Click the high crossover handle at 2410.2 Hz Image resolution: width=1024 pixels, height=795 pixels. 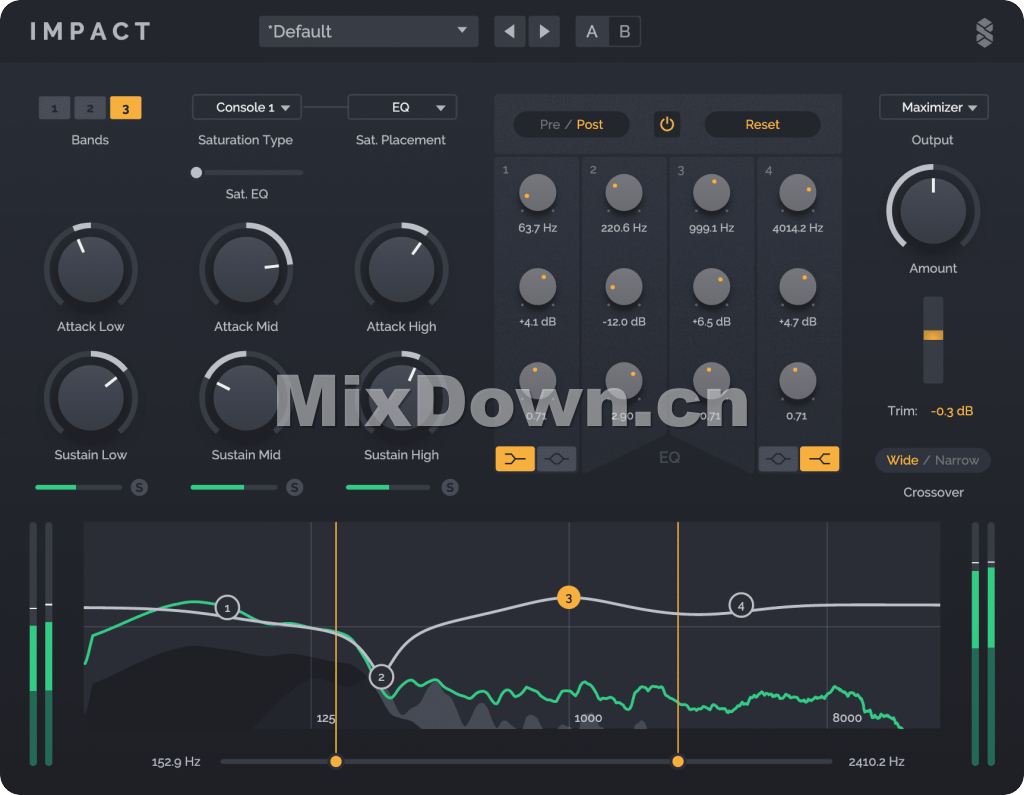point(678,761)
